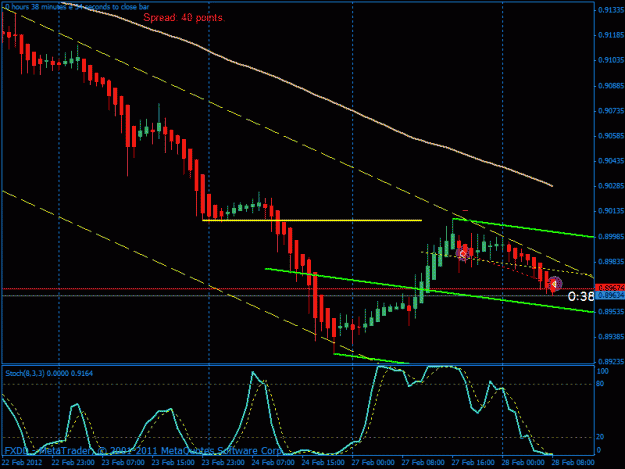Click the '23 Feb 23:00' time axis label
This screenshot has height=469, width=625.
pyautogui.click(x=223, y=462)
